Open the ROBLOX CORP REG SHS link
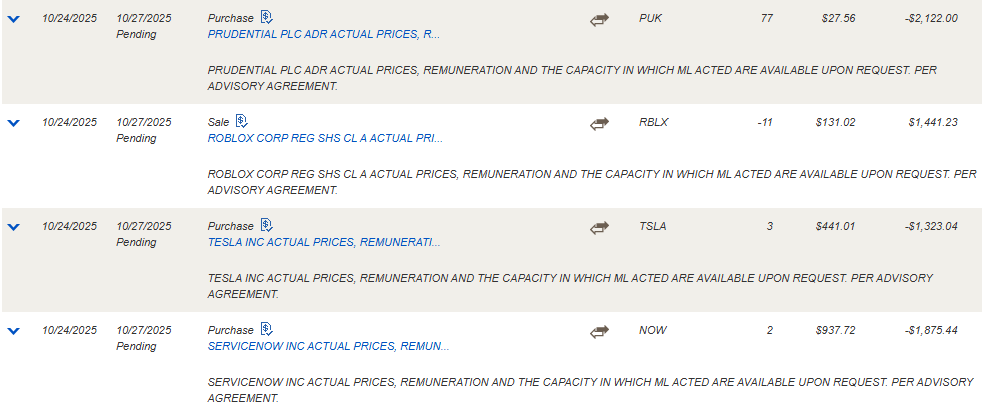 325,138
